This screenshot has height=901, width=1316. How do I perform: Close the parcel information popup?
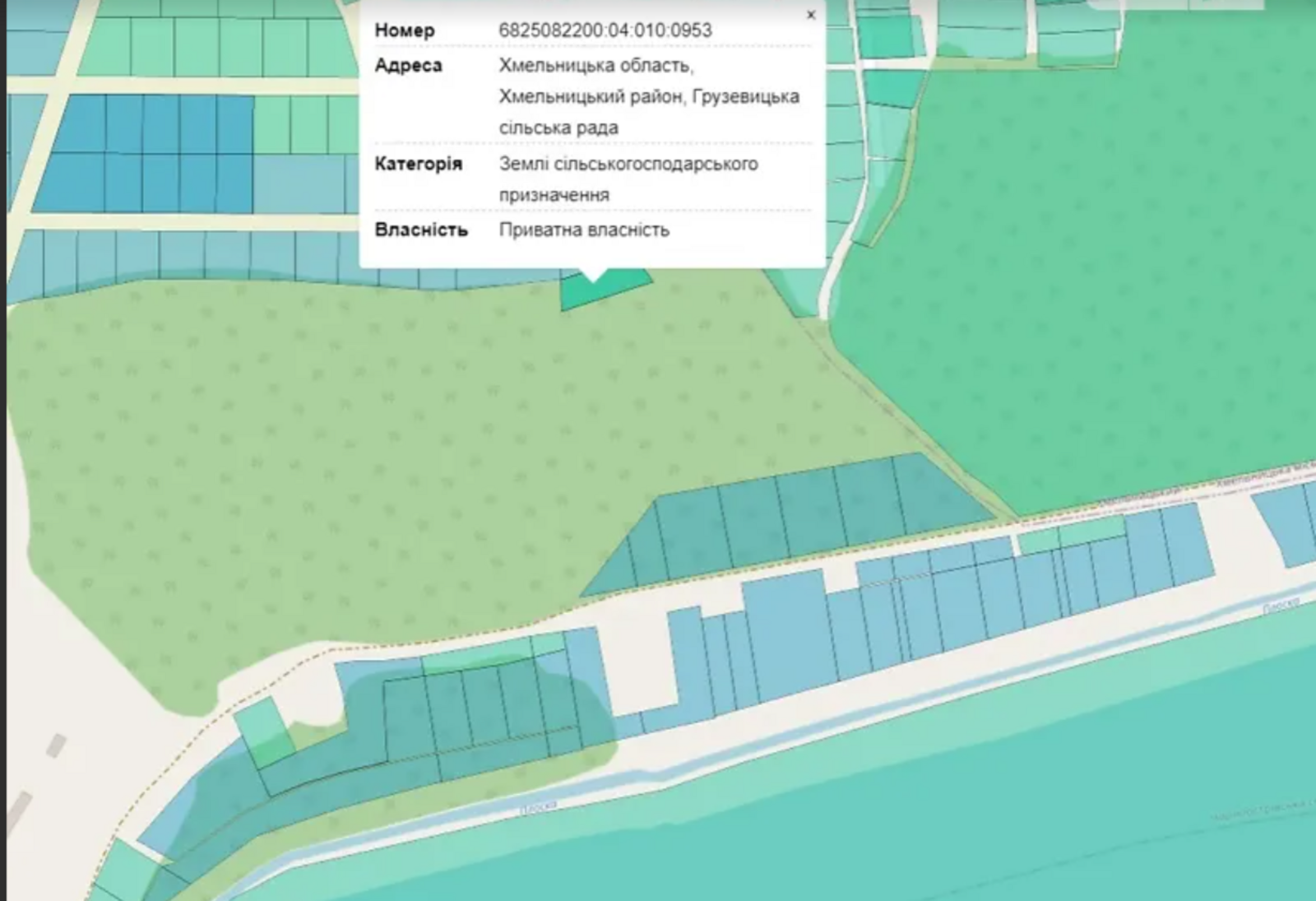[x=811, y=15]
